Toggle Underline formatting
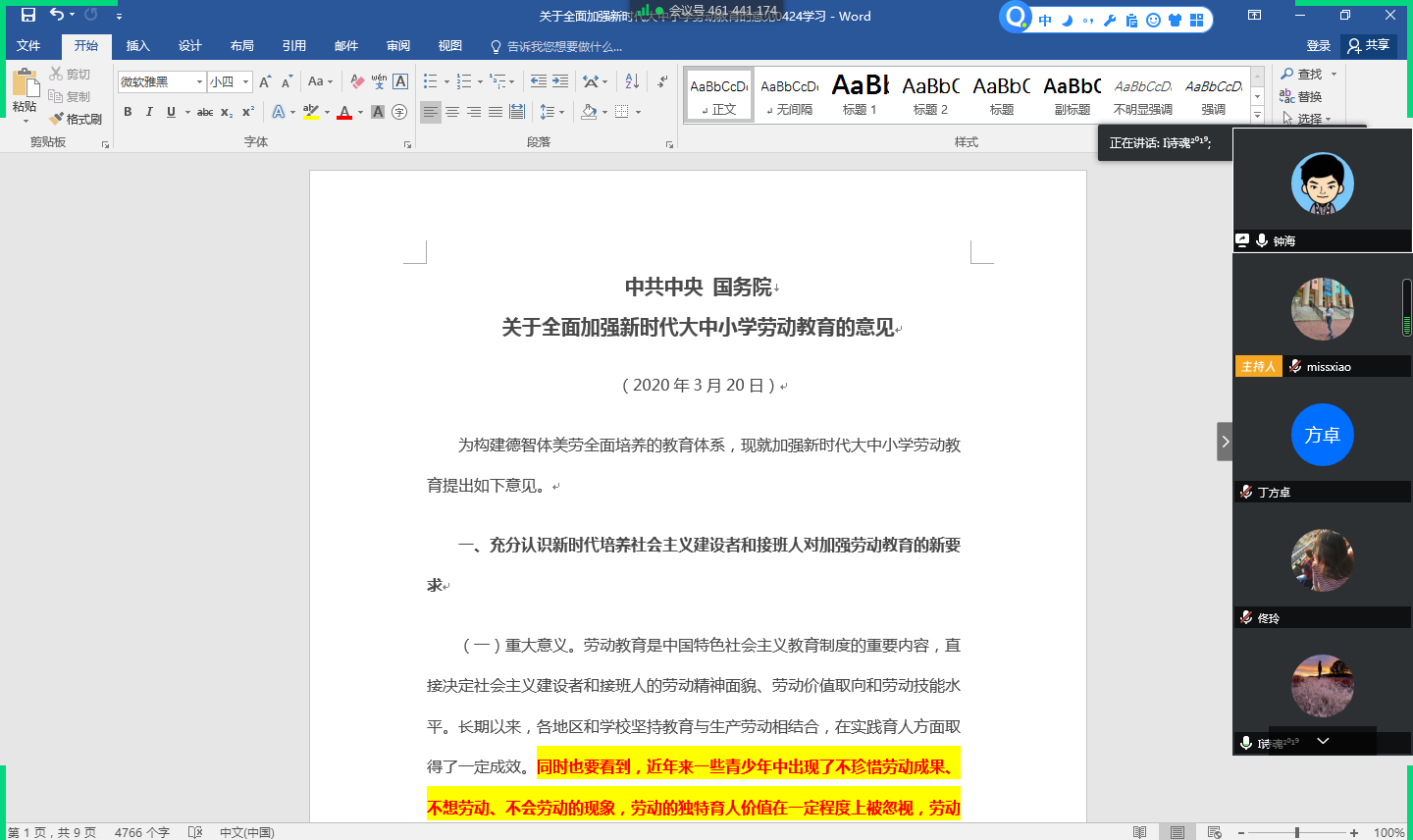Viewport: 1413px width, 840px height. click(171, 112)
